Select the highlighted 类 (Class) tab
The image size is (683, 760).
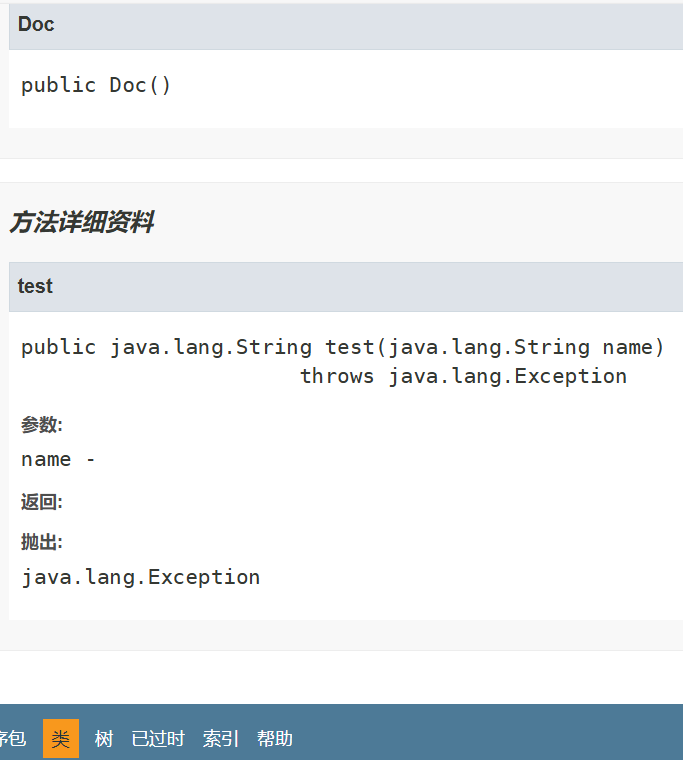click(x=61, y=739)
